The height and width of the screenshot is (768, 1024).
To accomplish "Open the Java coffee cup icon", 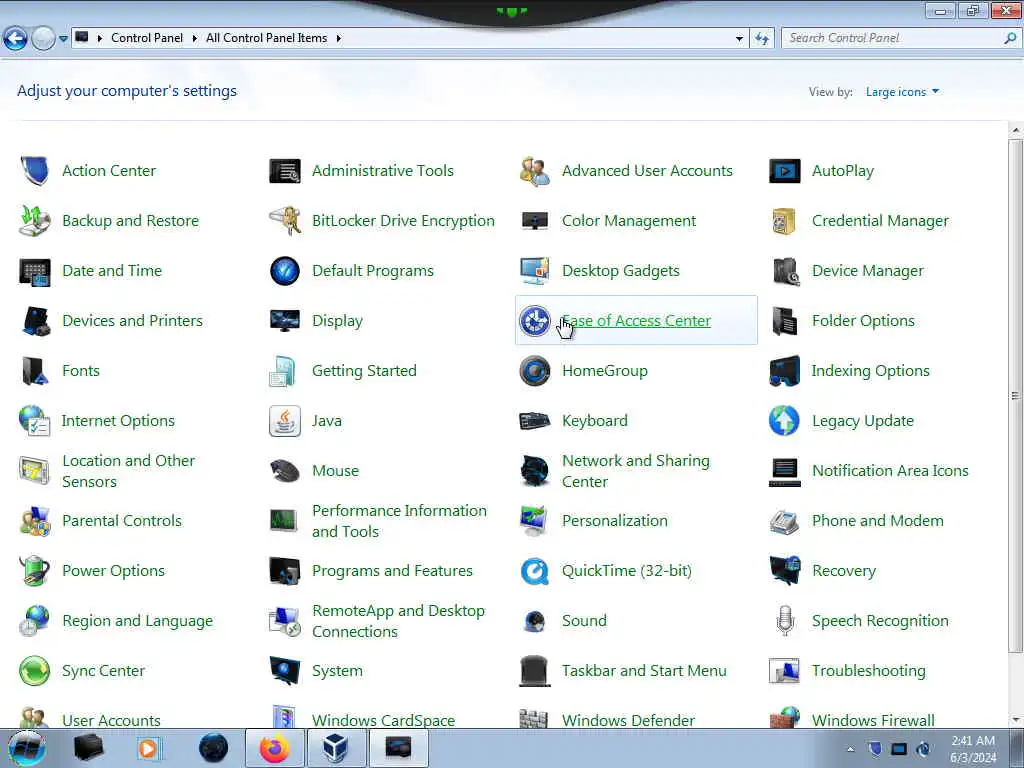I will point(285,421).
